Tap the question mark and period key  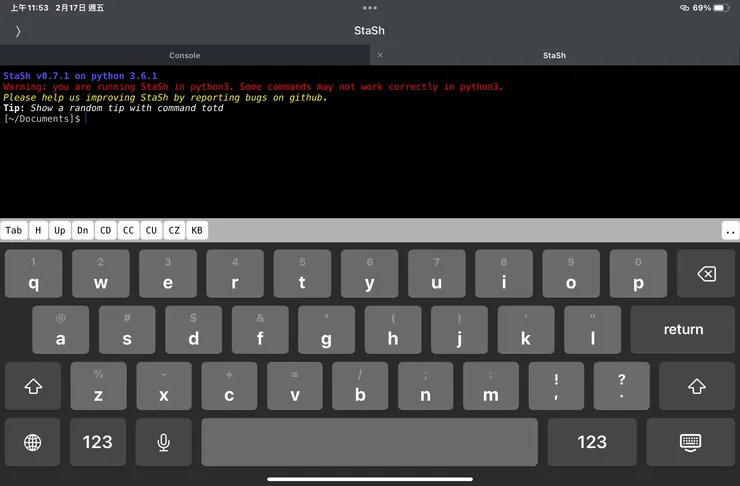(x=622, y=386)
